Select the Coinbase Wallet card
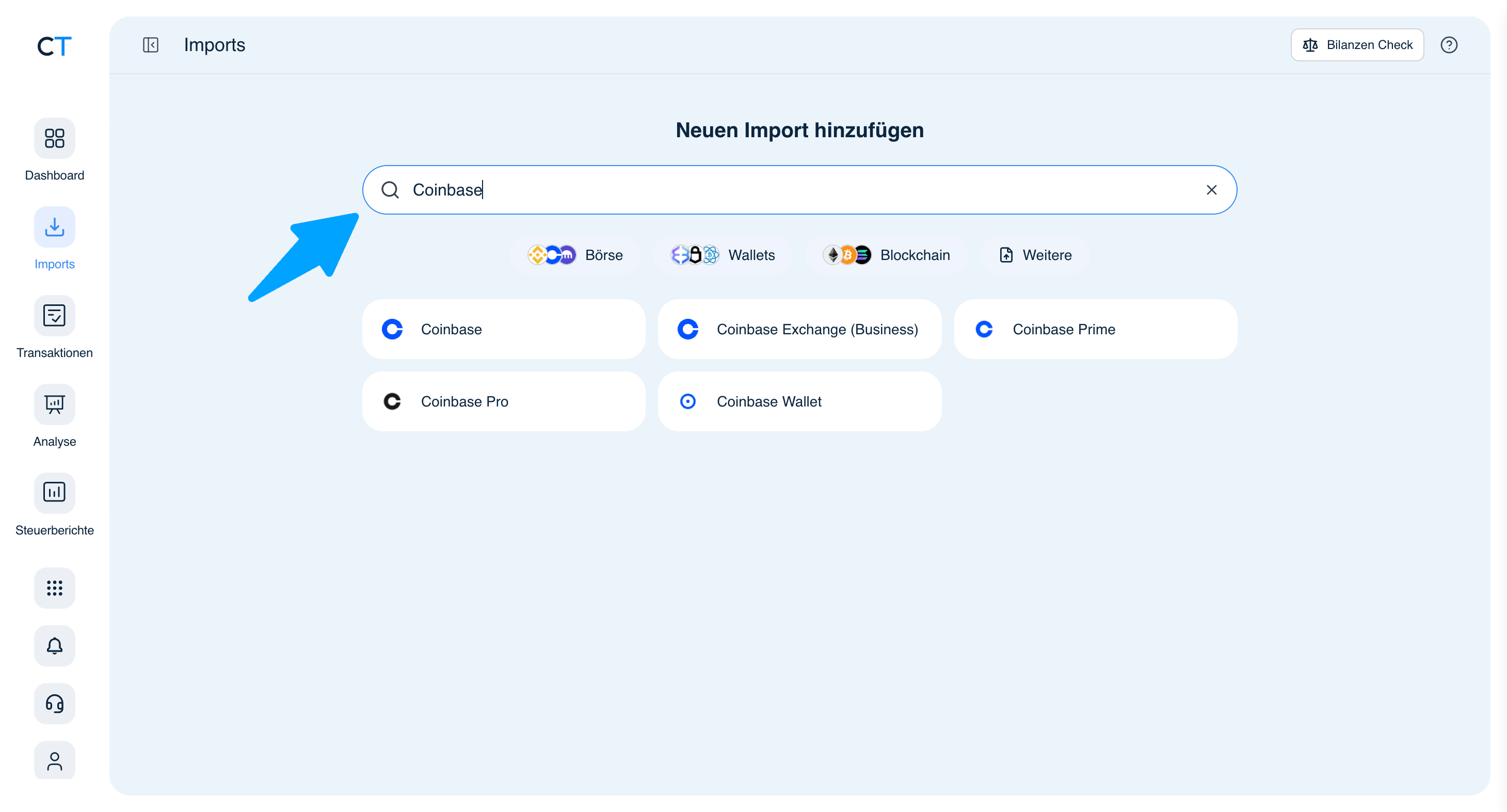The height and width of the screenshot is (812, 1507). tap(800, 402)
